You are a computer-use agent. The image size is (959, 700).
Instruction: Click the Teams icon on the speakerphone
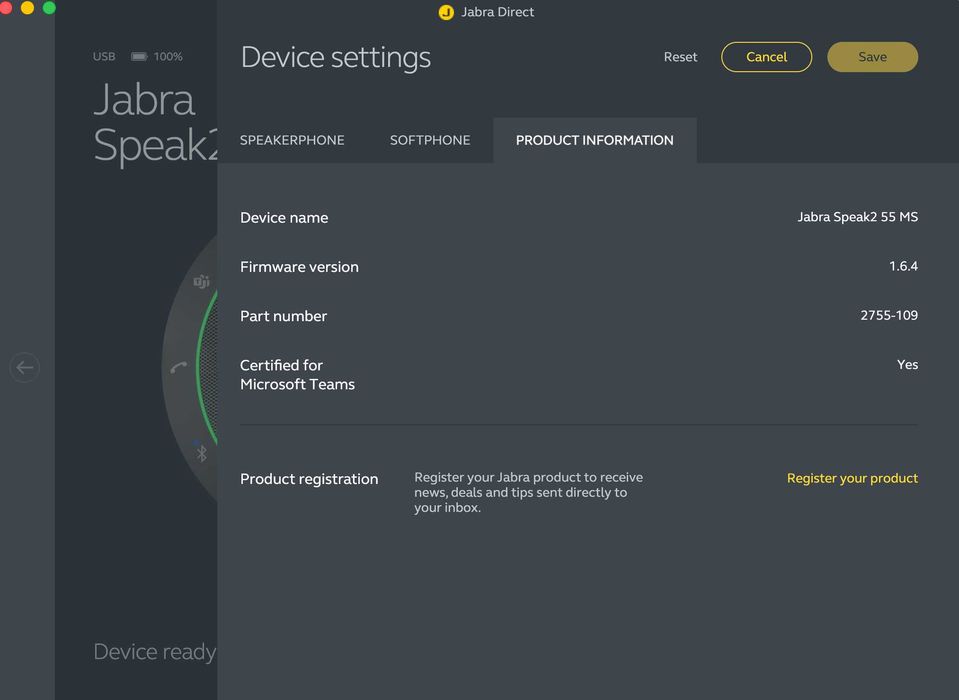click(x=201, y=281)
